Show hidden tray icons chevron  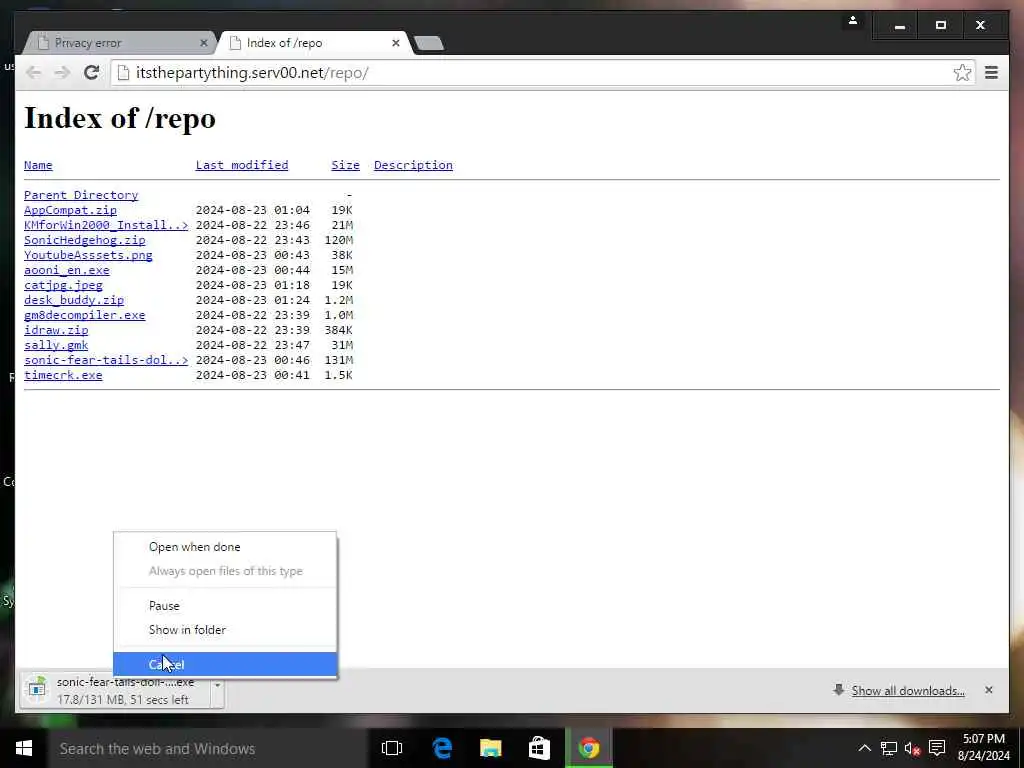pos(864,748)
